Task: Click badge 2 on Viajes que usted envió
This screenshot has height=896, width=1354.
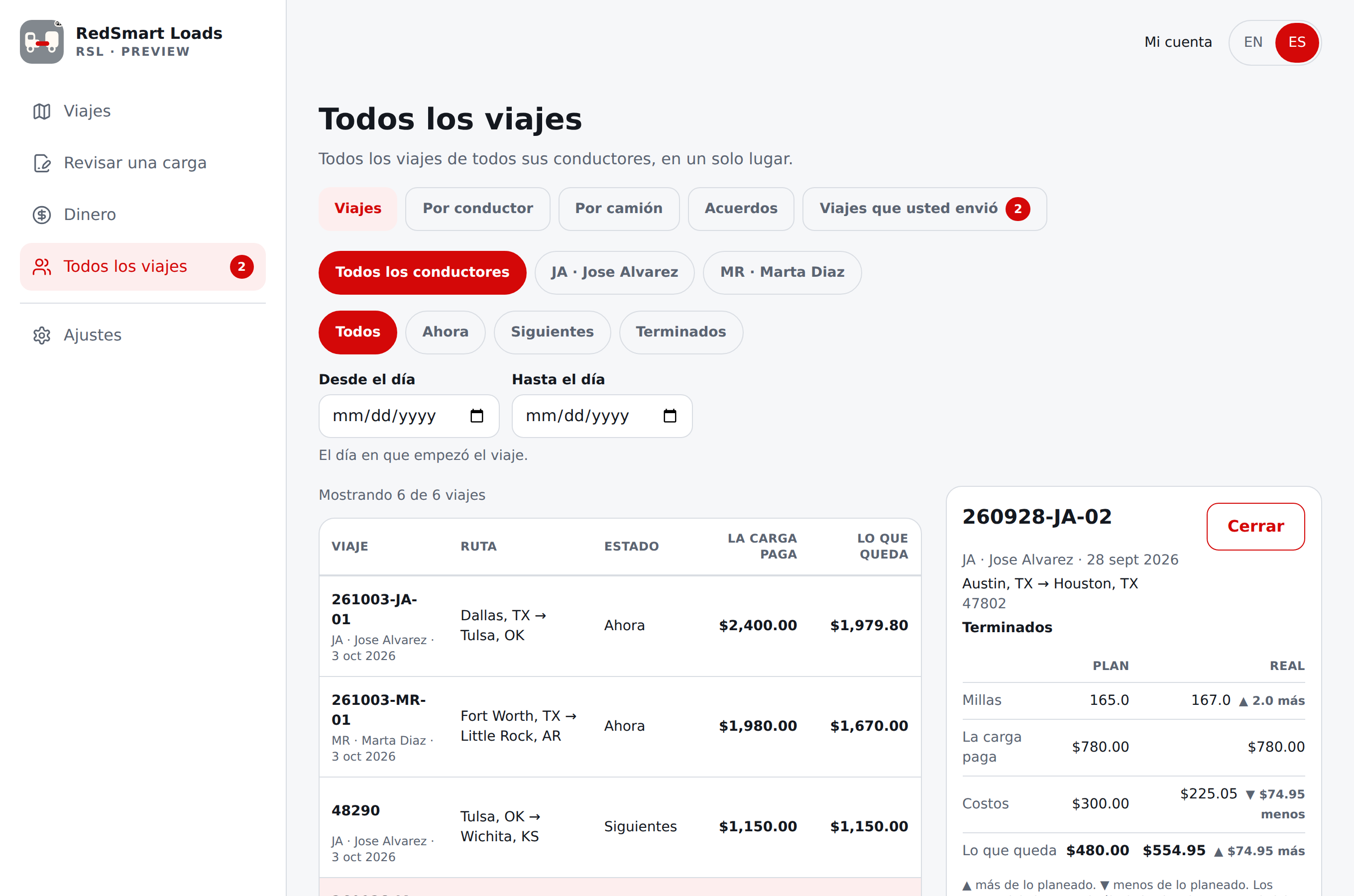Action: click(1017, 209)
